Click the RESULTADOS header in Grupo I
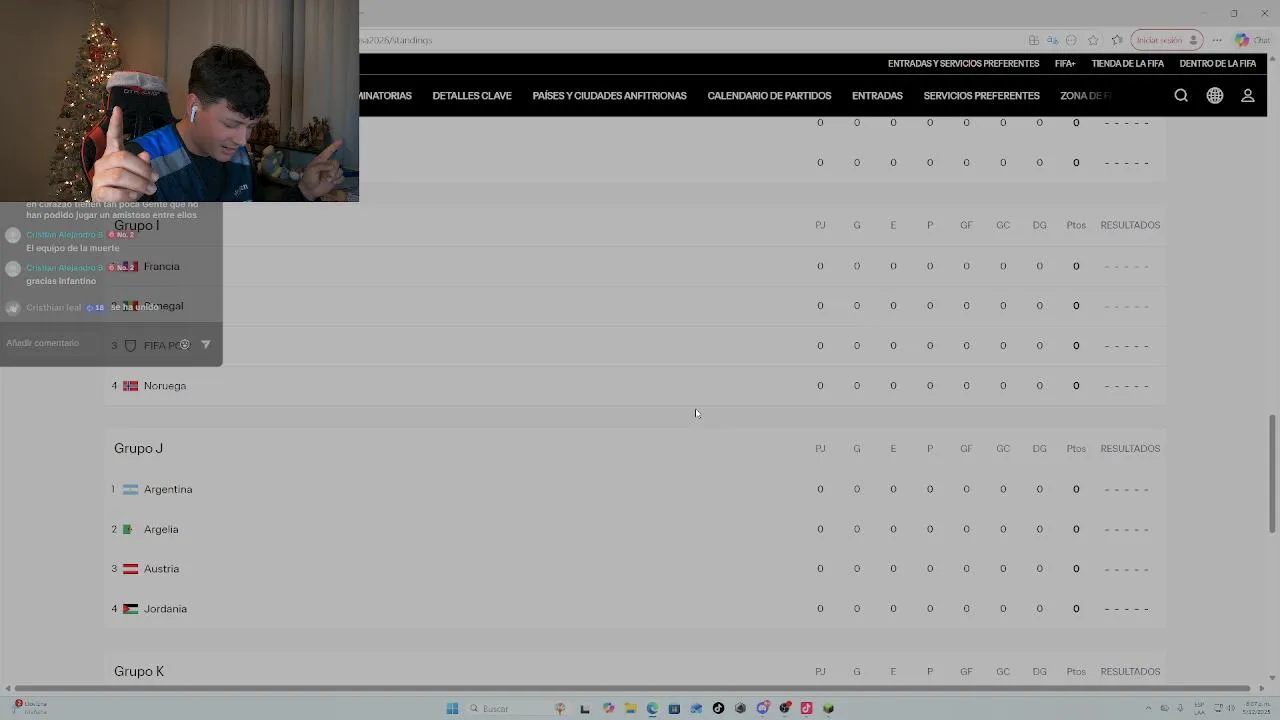1280x720 pixels. point(1130,225)
